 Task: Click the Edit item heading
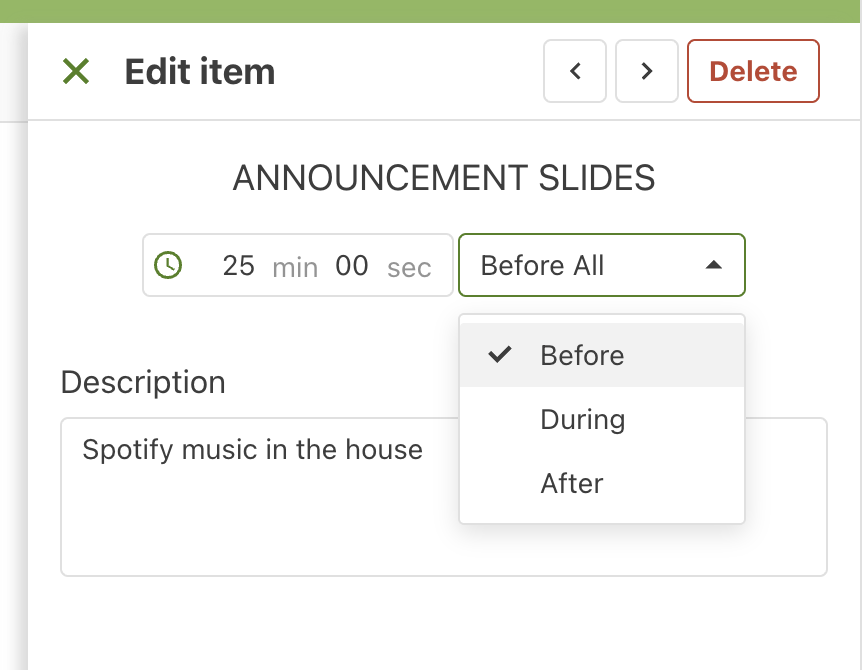200,71
